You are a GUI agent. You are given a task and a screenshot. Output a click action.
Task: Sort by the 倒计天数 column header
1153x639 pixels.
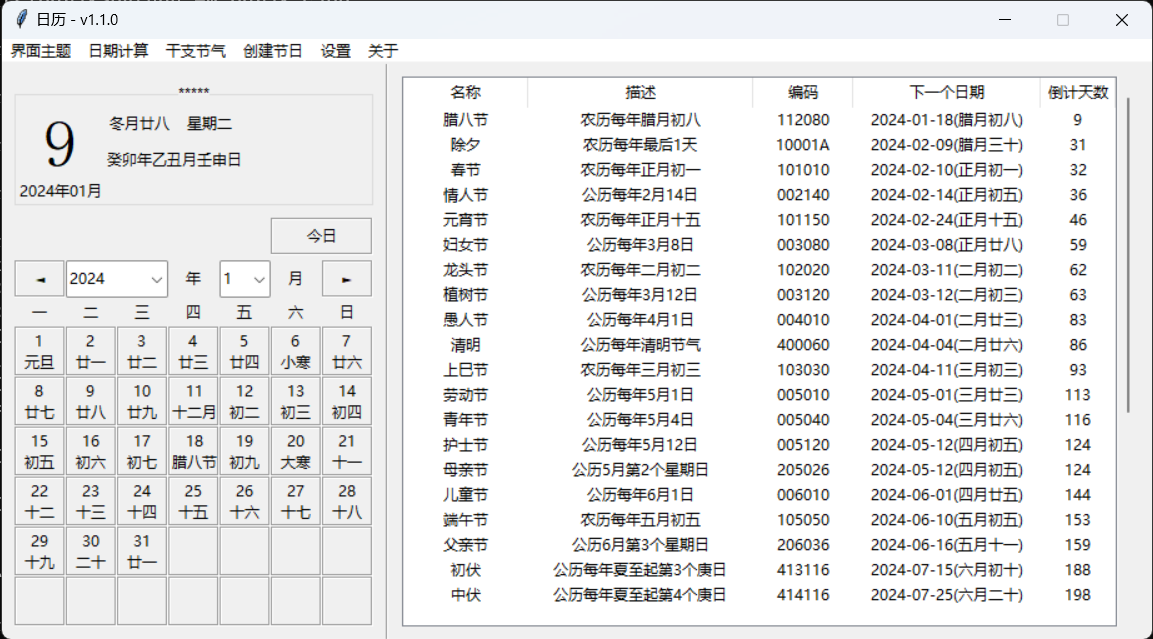click(1077, 93)
